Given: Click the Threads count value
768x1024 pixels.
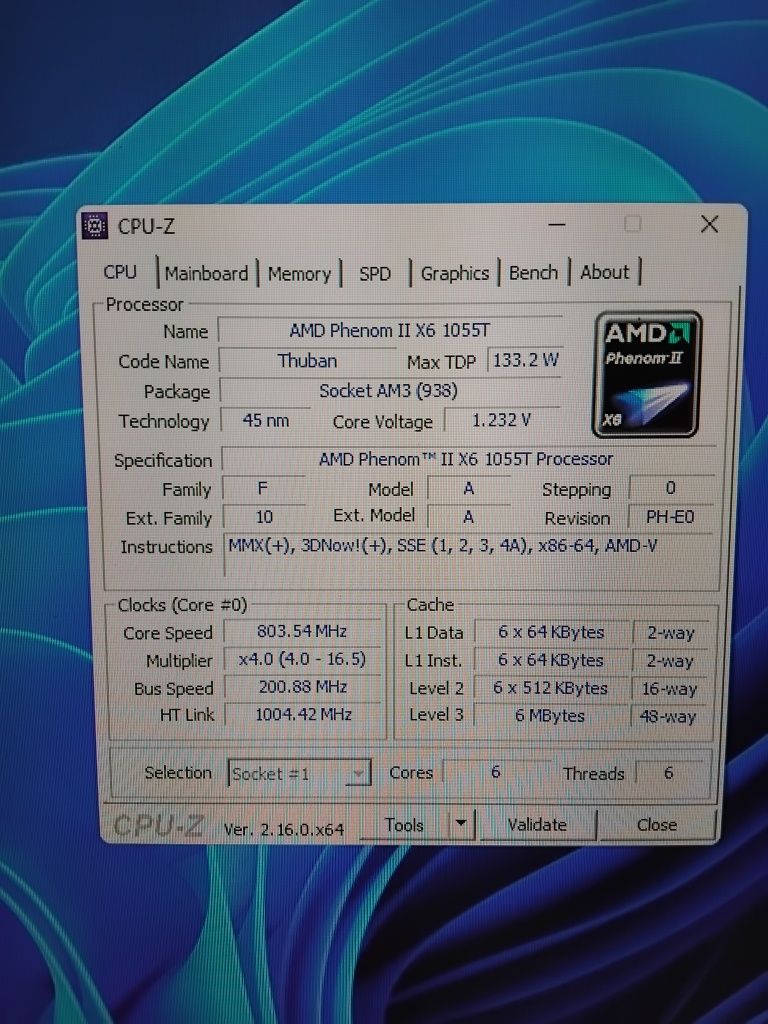Looking at the screenshot, I should pos(669,773).
